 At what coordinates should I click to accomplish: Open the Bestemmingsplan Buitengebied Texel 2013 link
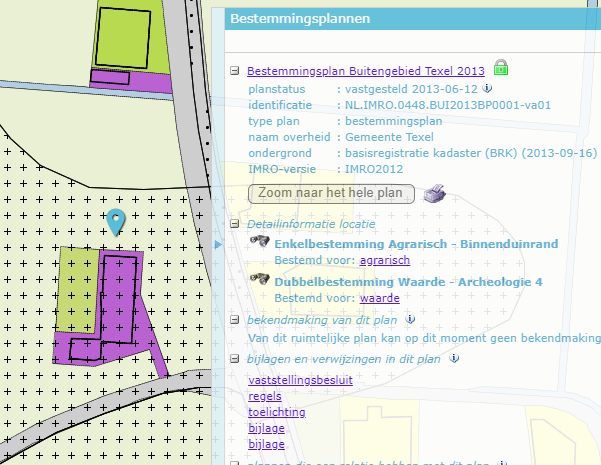click(x=366, y=71)
